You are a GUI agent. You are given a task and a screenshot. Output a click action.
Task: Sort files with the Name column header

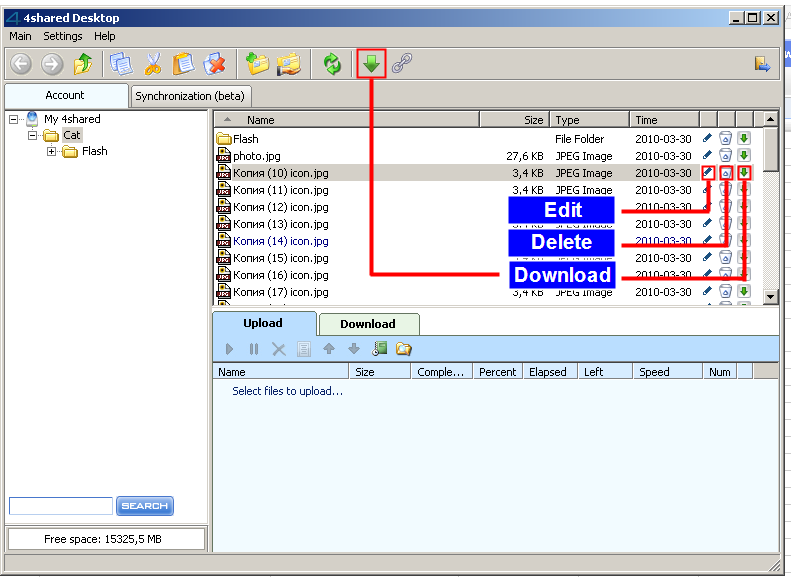pyautogui.click(x=347, y=120)
